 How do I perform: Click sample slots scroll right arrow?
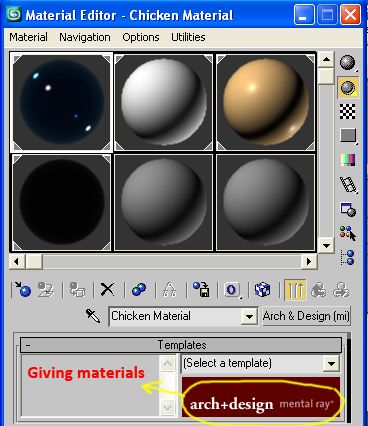[309, 261]
